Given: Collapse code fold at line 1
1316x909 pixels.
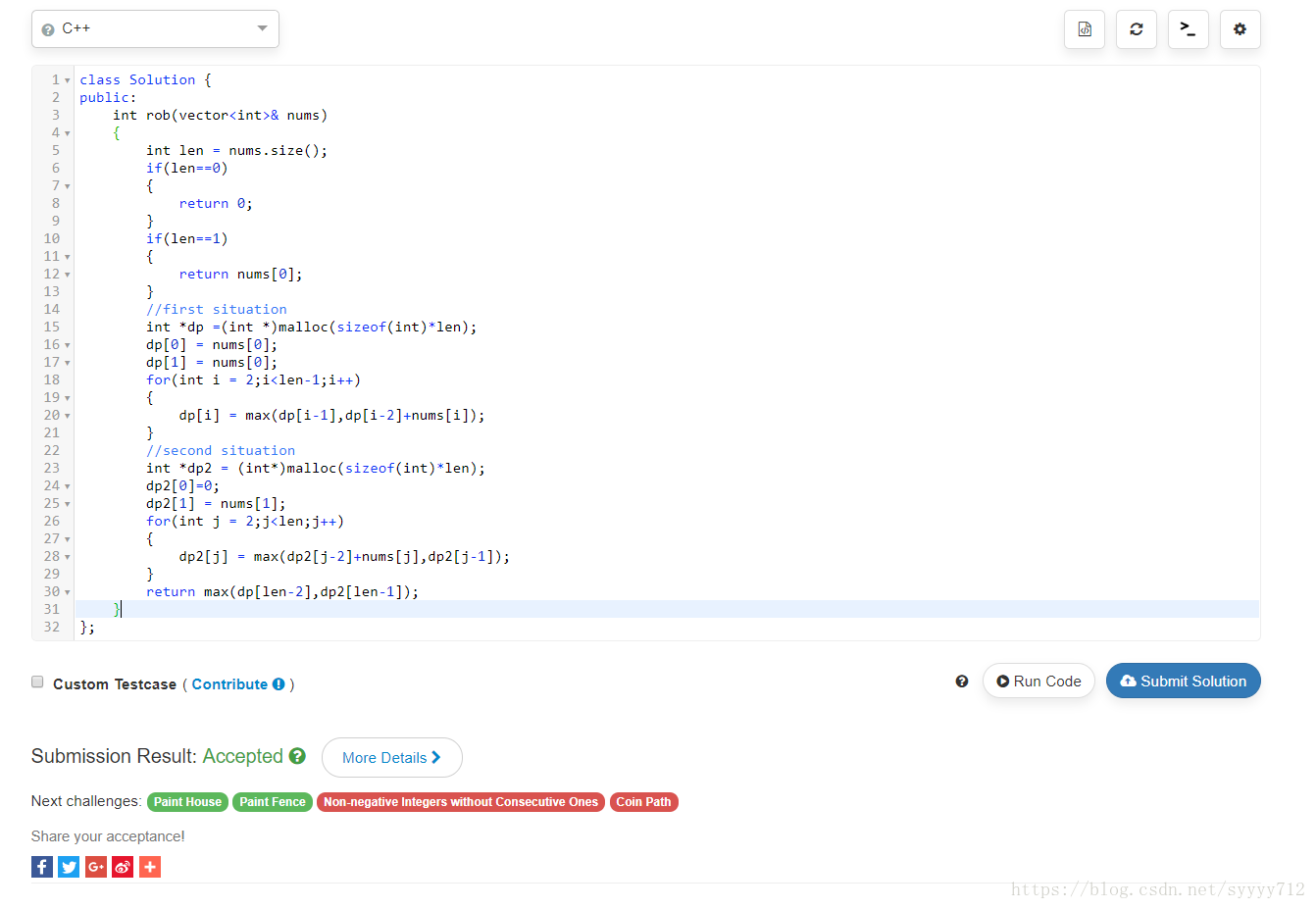Looking at the screenshot, I should [x=68, y=80].
